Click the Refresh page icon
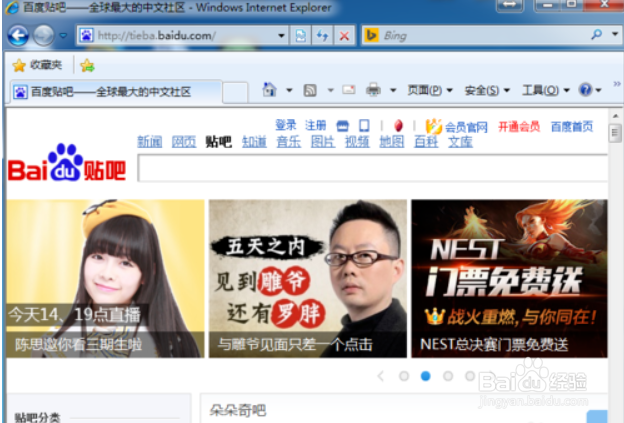Screen dimensions: 624x423 (322, 36)
